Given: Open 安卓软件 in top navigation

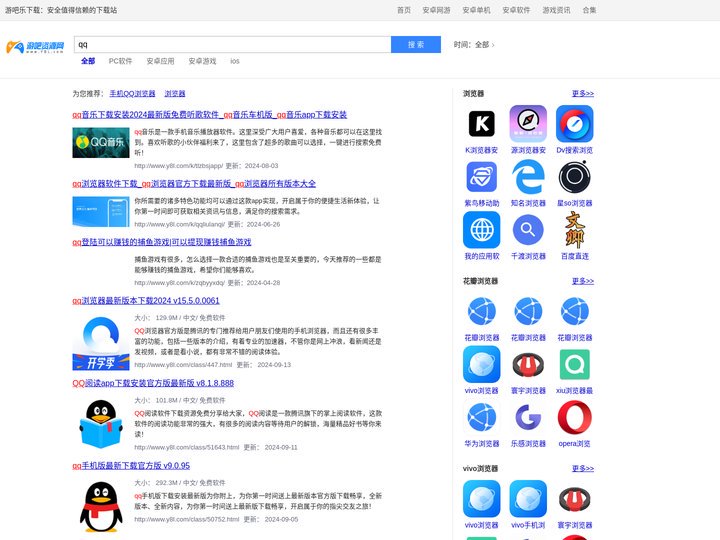Looking at the screenshot, I should tap(516, 10).
